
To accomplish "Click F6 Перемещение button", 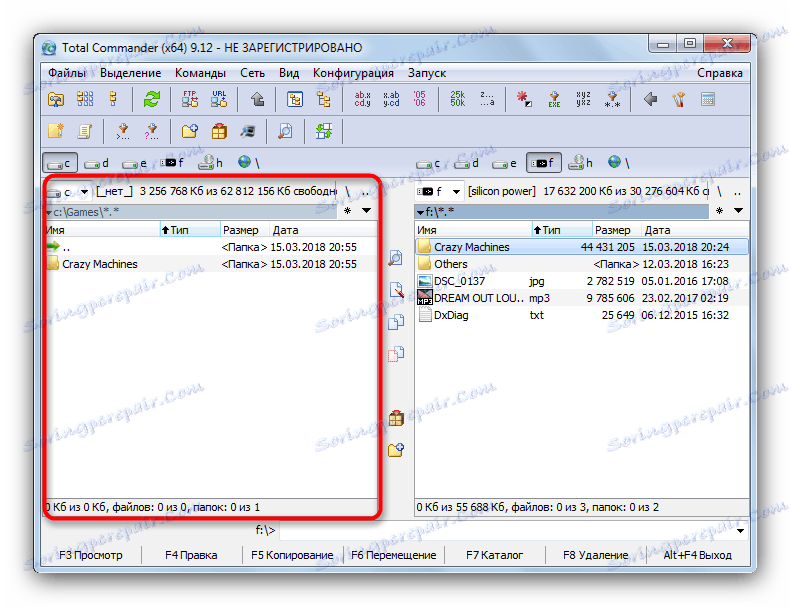I will (x=393, y=555).
